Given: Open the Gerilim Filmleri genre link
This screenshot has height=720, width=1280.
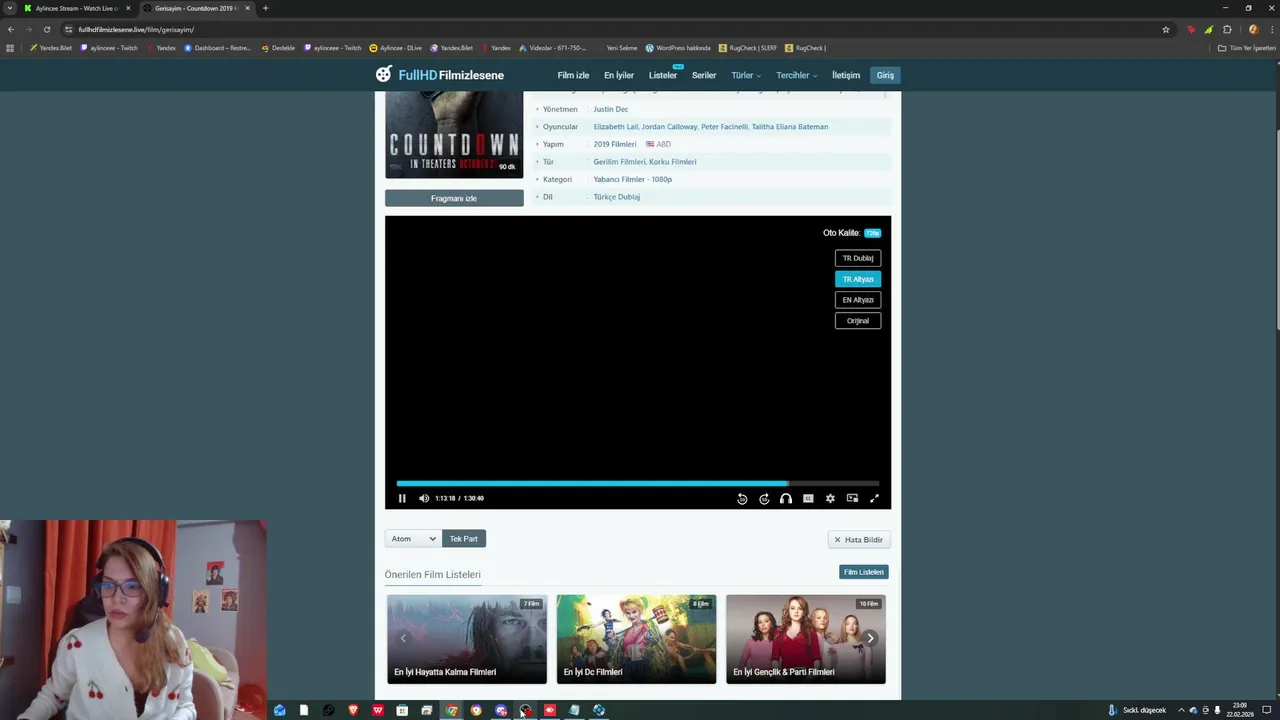Looking at the screenshot, I should [x=619, y=162].
